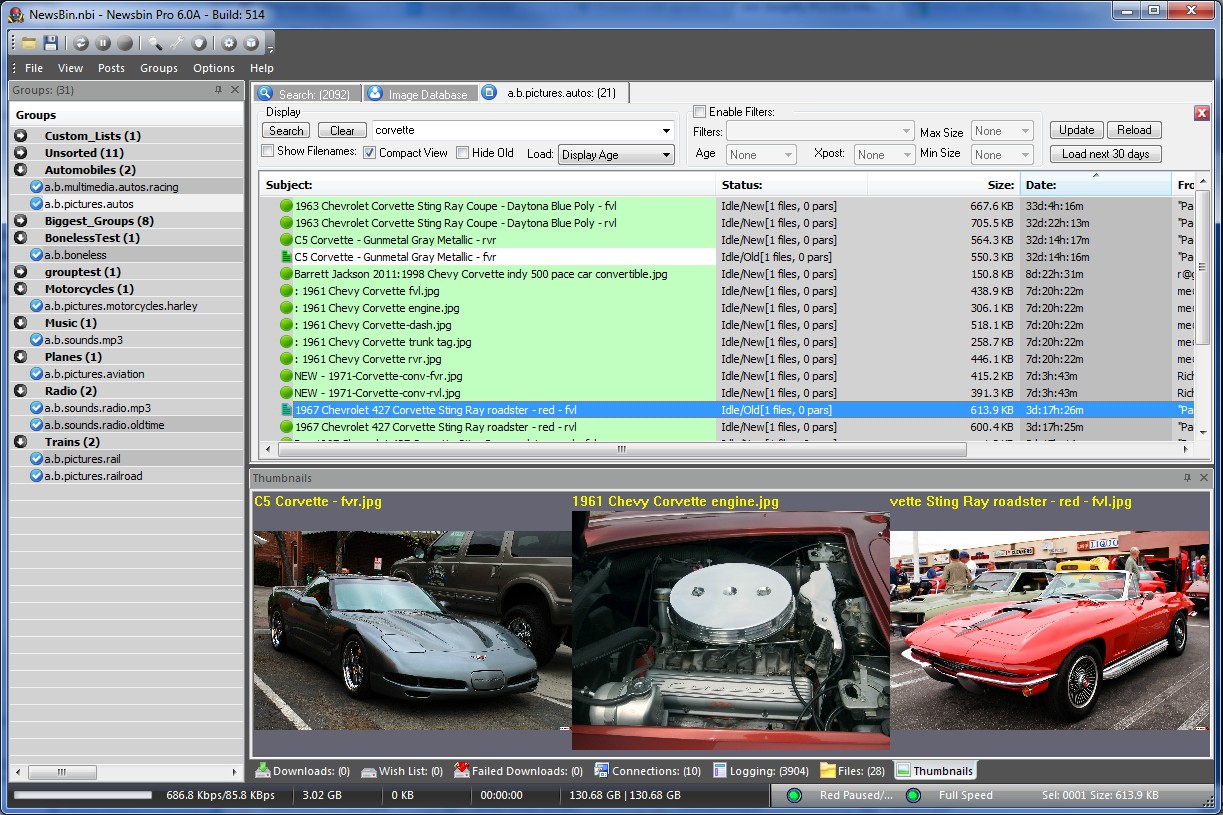
Task: Close the a.b.pictures.autos post list tab
Action: click(1202, 113)
